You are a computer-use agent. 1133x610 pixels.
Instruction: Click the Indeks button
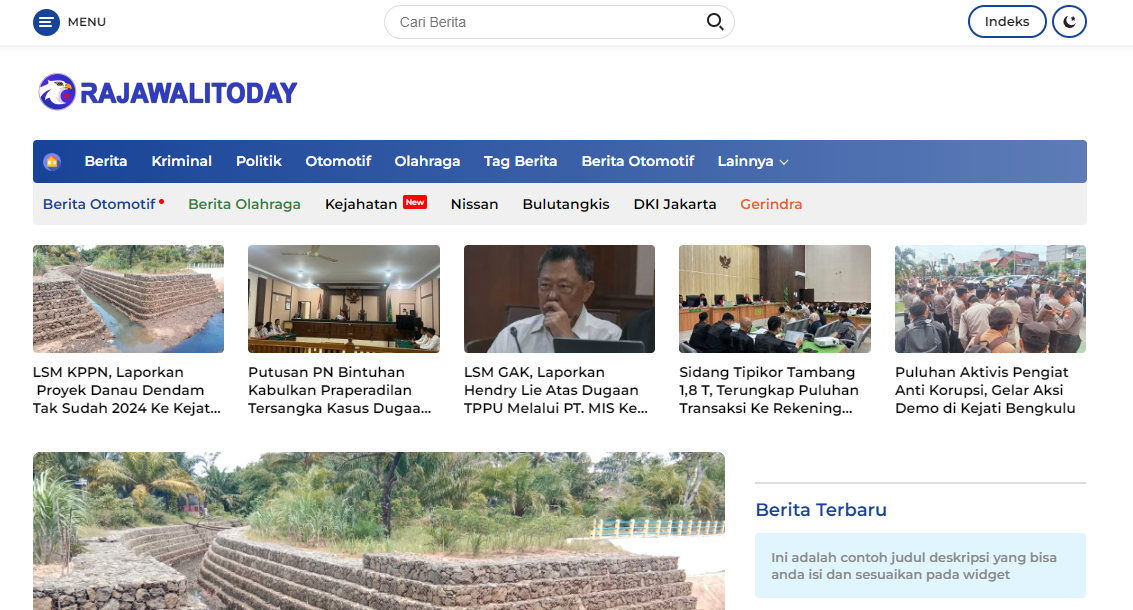(x=1007, y=21)
